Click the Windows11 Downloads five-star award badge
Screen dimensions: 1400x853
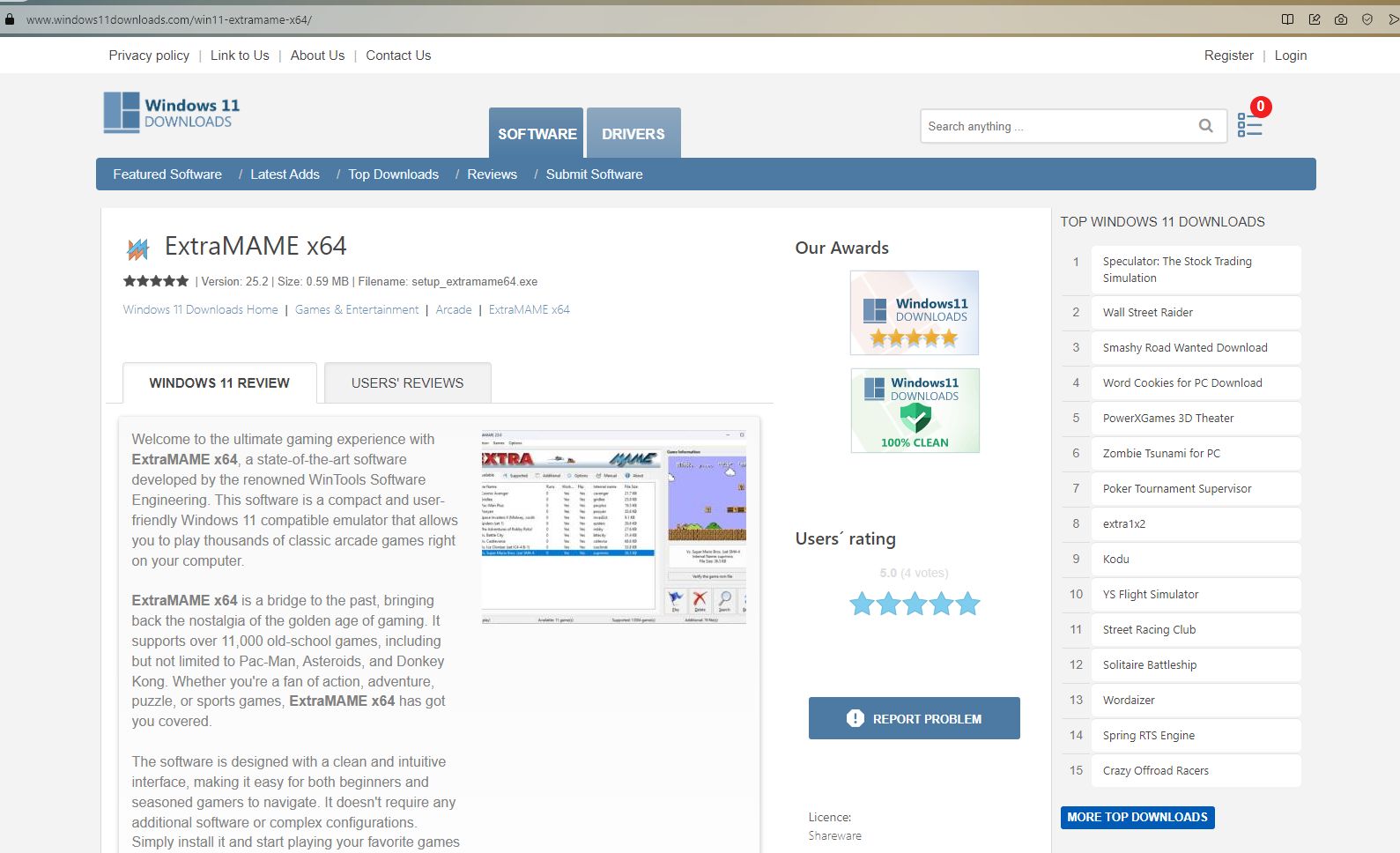[915, 313]
